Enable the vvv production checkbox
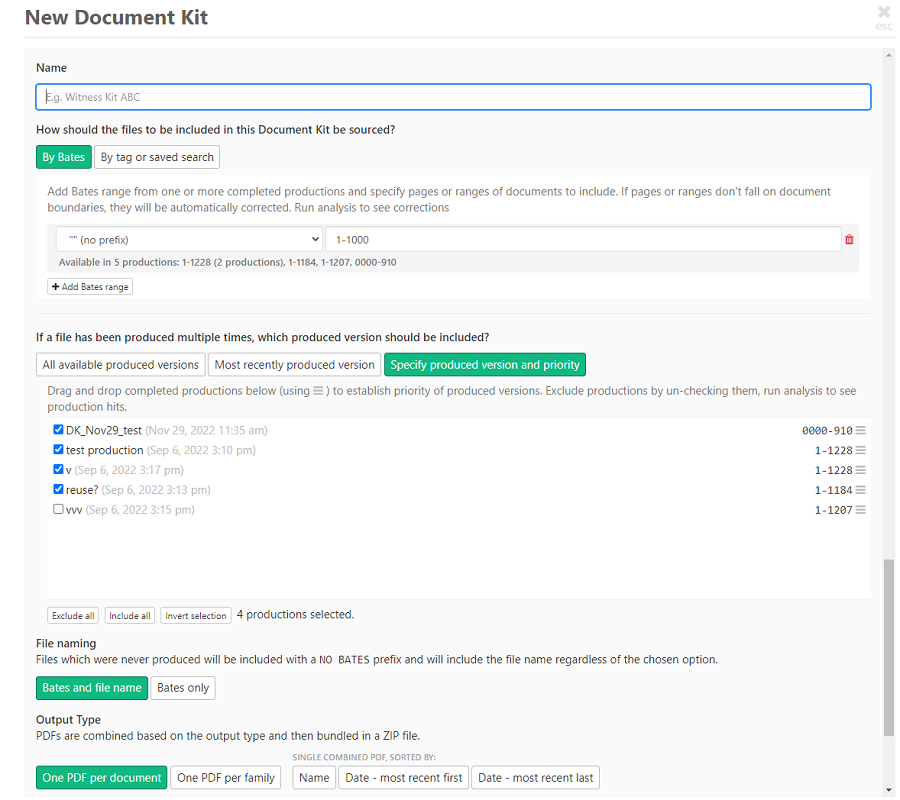 (58, 510)
